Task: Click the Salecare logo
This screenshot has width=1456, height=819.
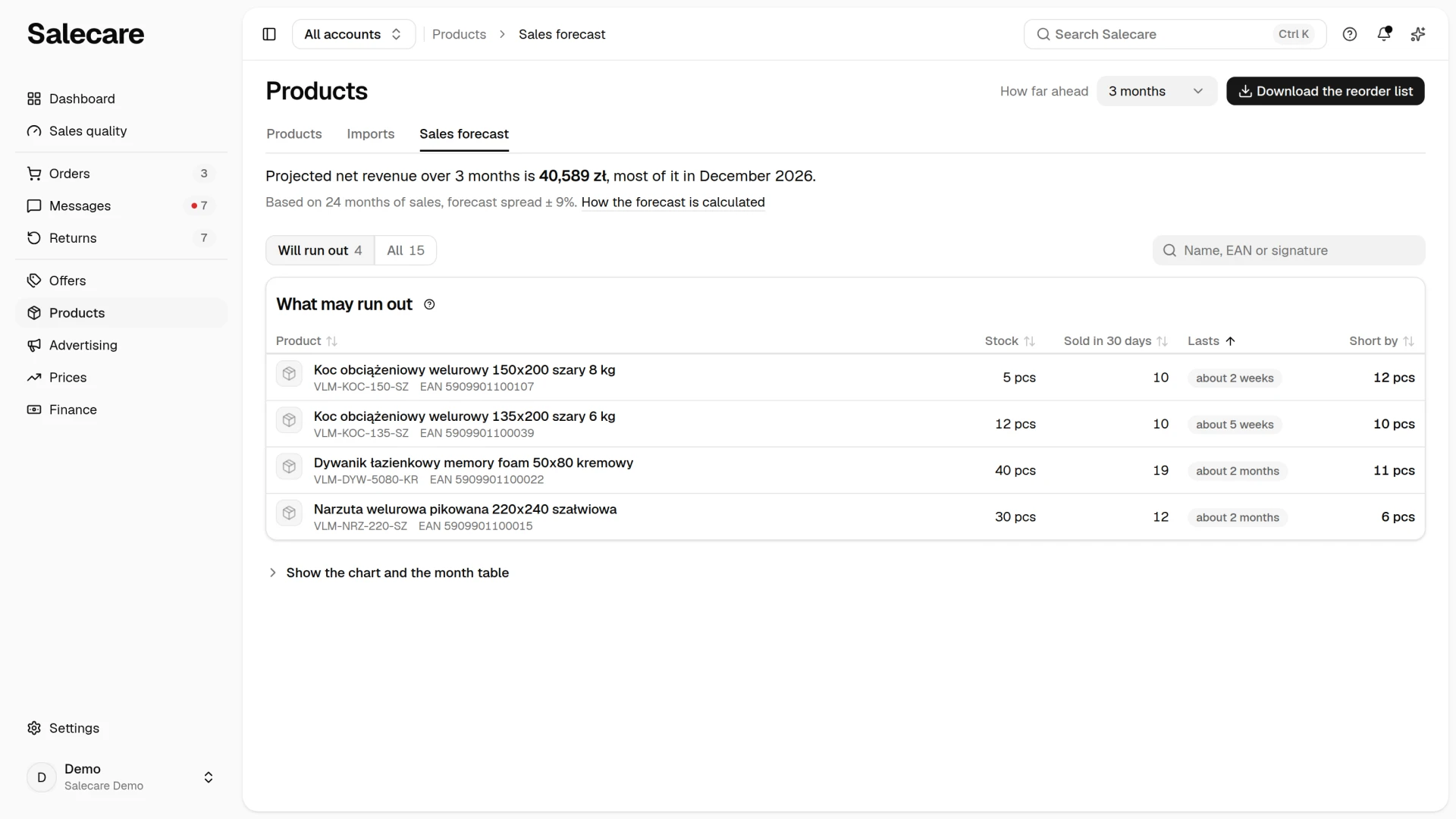Action: click(86, 34)
